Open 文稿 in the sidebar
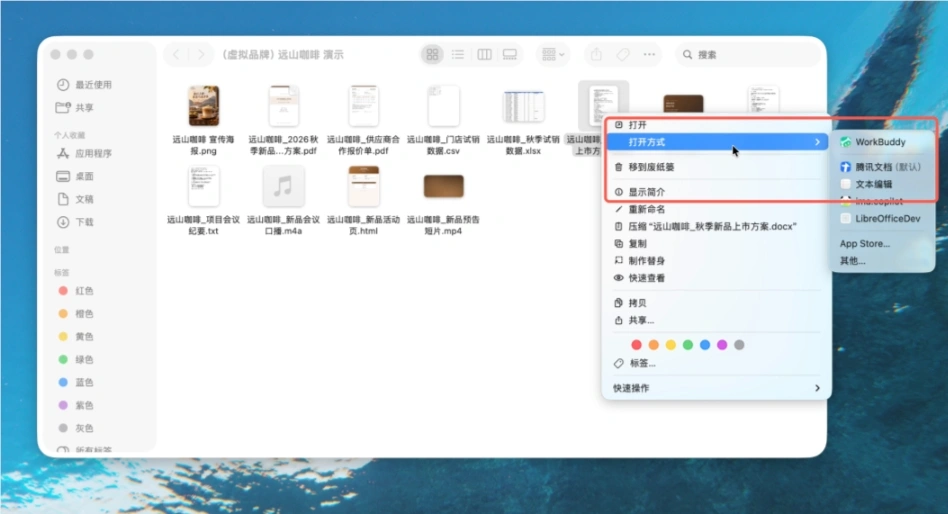The image size is (948, 514). coord(76,199)
